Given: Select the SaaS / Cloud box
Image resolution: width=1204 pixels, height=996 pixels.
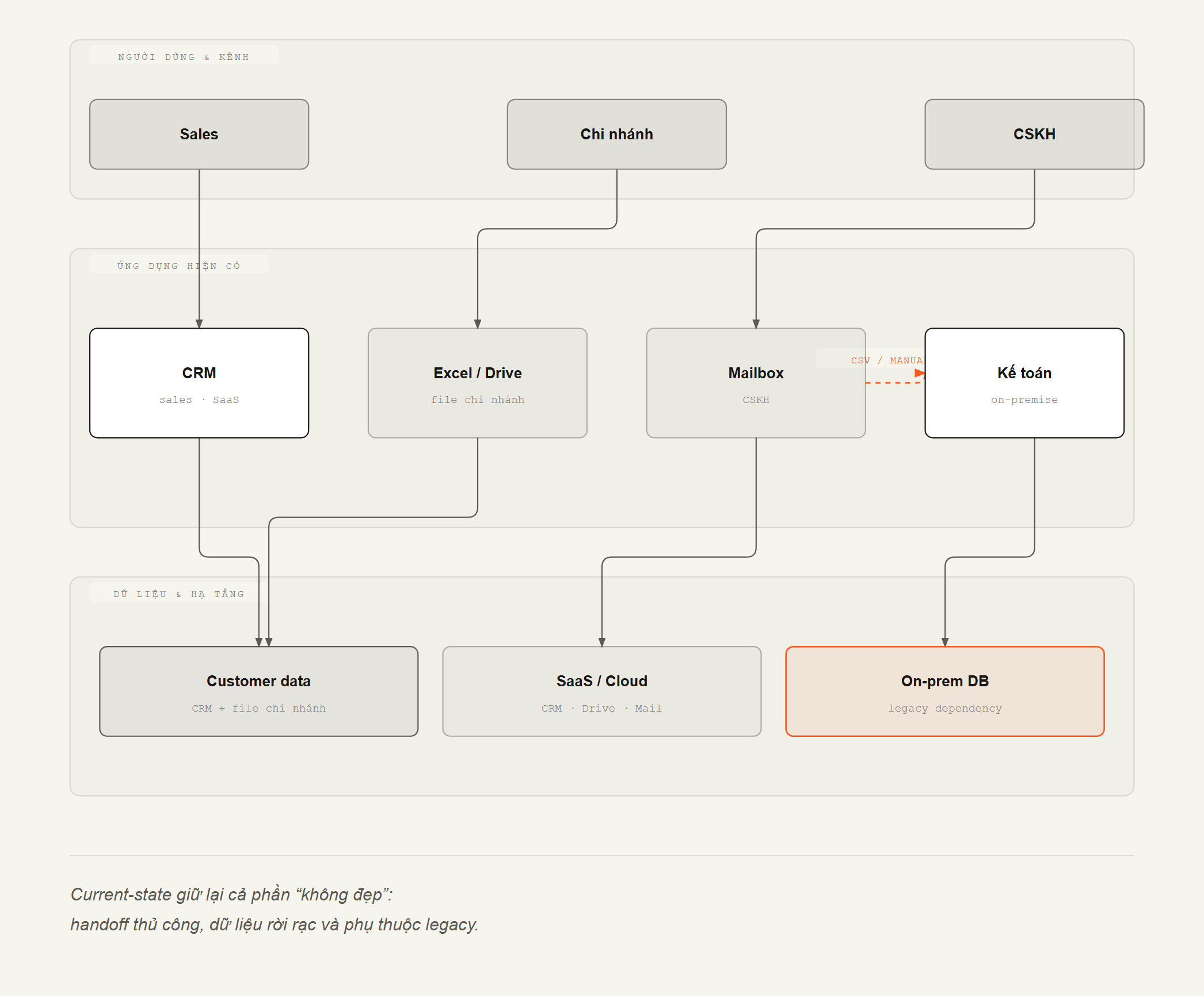Looking at the screenshot, I should [602, 691].
